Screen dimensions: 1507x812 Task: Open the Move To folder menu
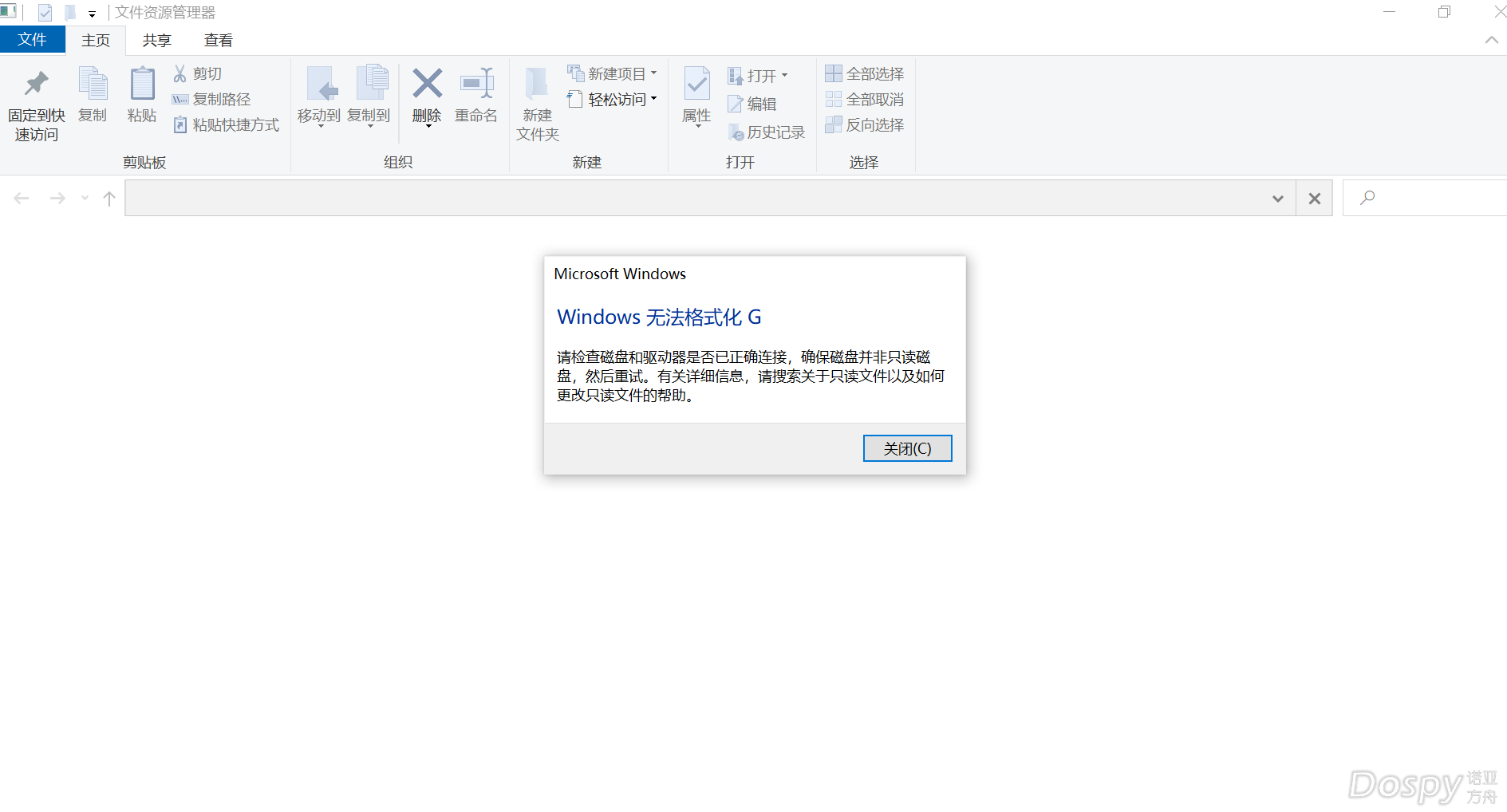[x=320, y=96]
